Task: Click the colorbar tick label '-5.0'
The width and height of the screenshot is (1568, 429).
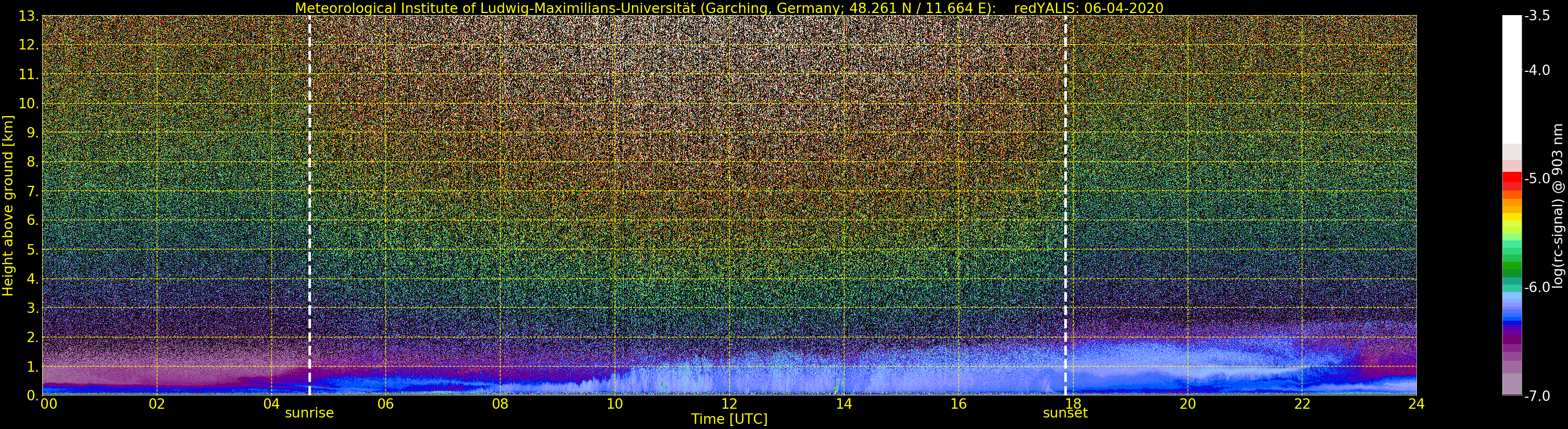Action: click(x=1538, y=179)
